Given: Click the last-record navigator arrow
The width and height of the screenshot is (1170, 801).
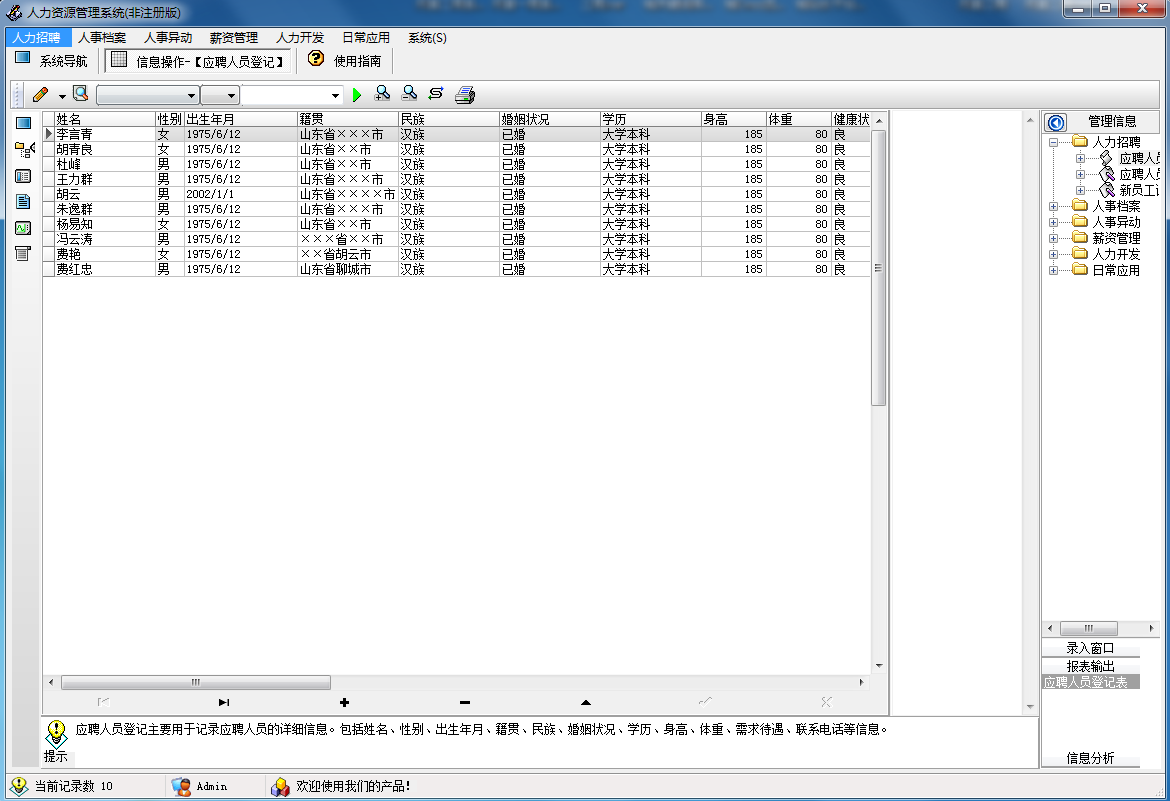Looking at the screenshot, I should pos(224,702).
